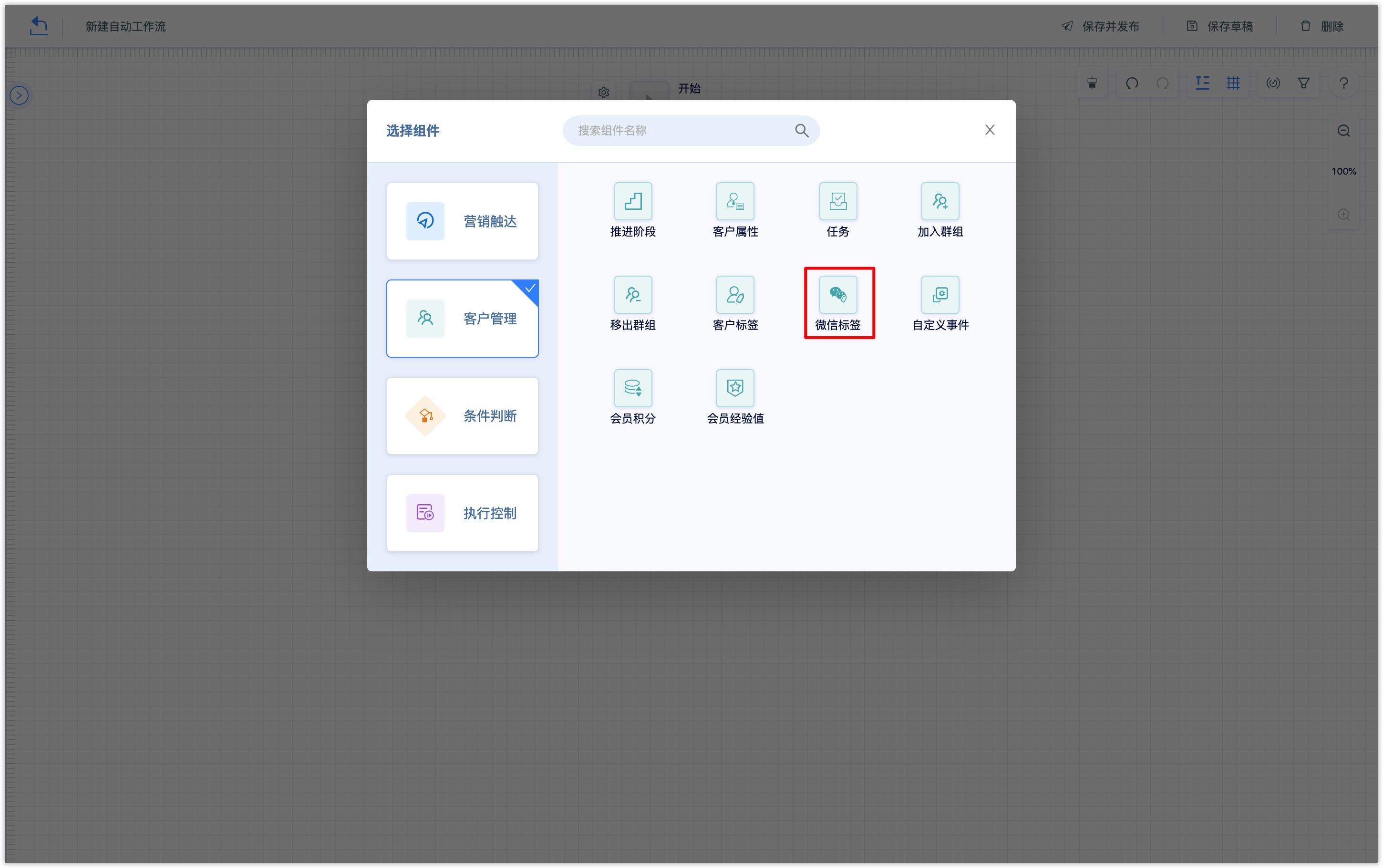The width and height of the screenshot is (1383, 868).
Task: Open the 执行控制 category
Action: (x=462, y=513)
